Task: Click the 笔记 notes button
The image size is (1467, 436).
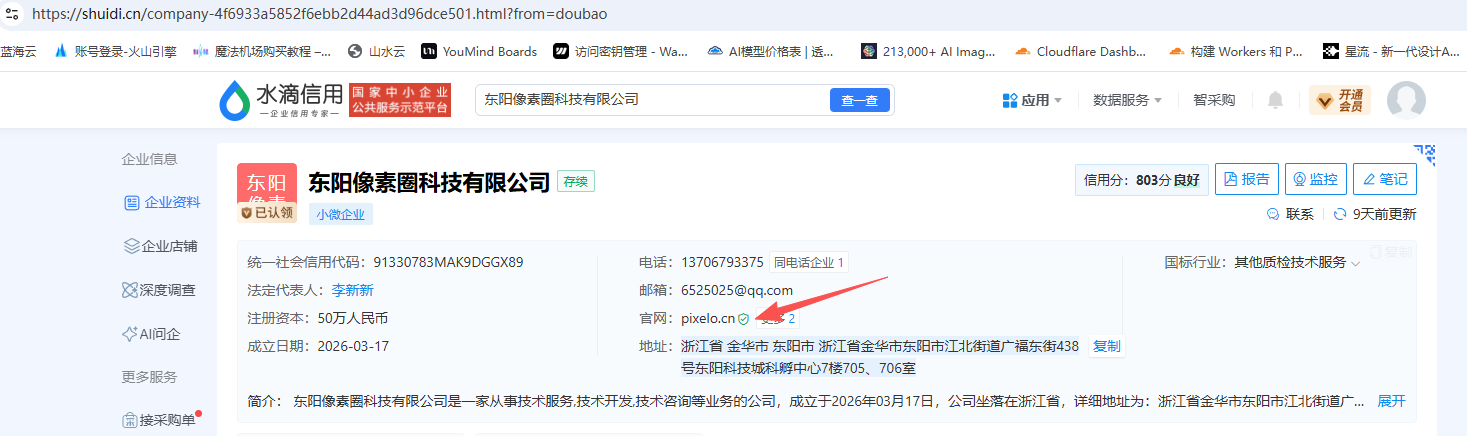Action: tap(1385, 180)
